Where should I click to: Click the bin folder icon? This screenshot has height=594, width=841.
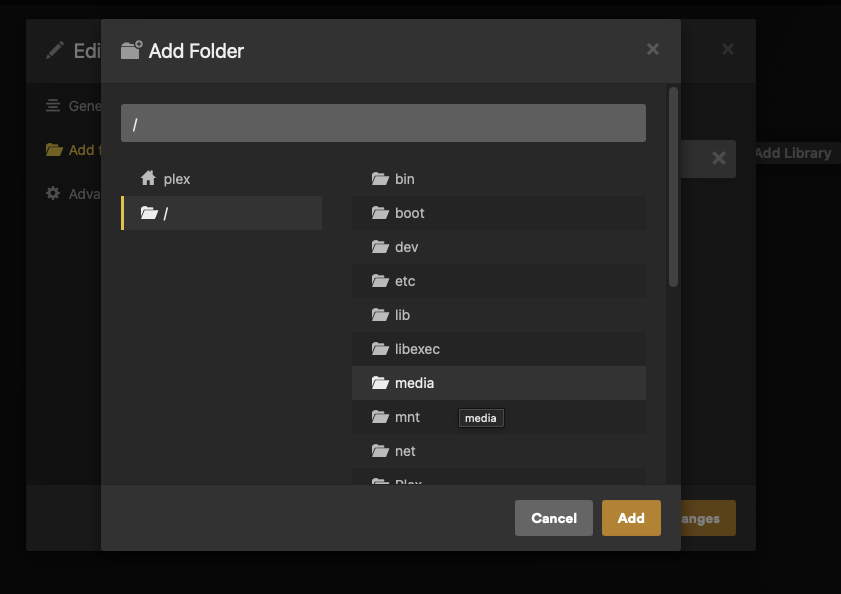pos(380,179)
